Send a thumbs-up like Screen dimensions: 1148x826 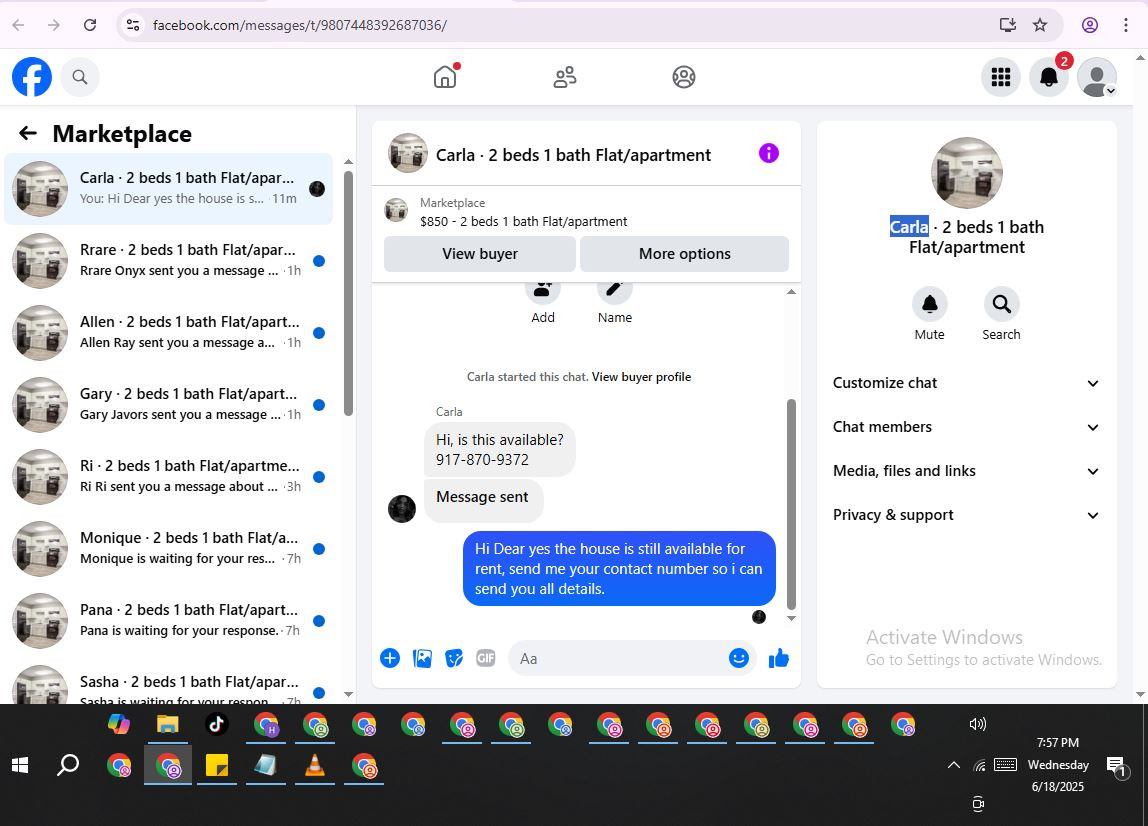pyautogui.click(x=779, y=658)
